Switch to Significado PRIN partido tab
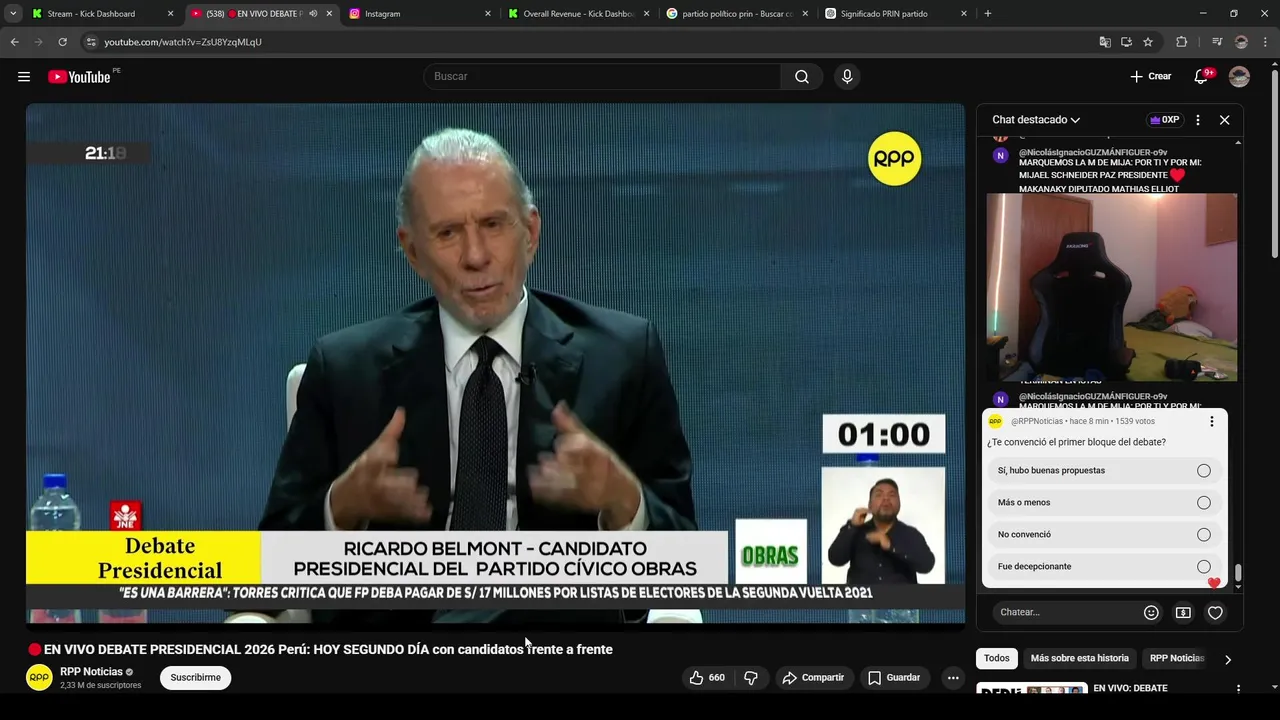 pos(895,14)
